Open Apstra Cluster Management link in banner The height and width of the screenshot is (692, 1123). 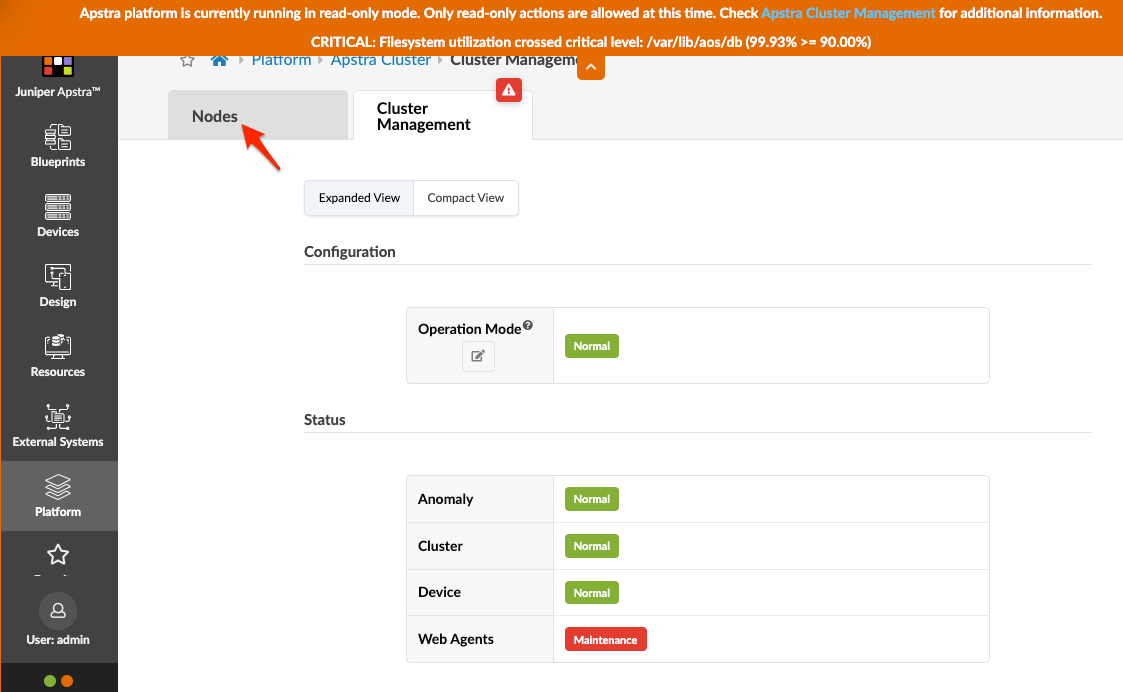pos(848,13)
